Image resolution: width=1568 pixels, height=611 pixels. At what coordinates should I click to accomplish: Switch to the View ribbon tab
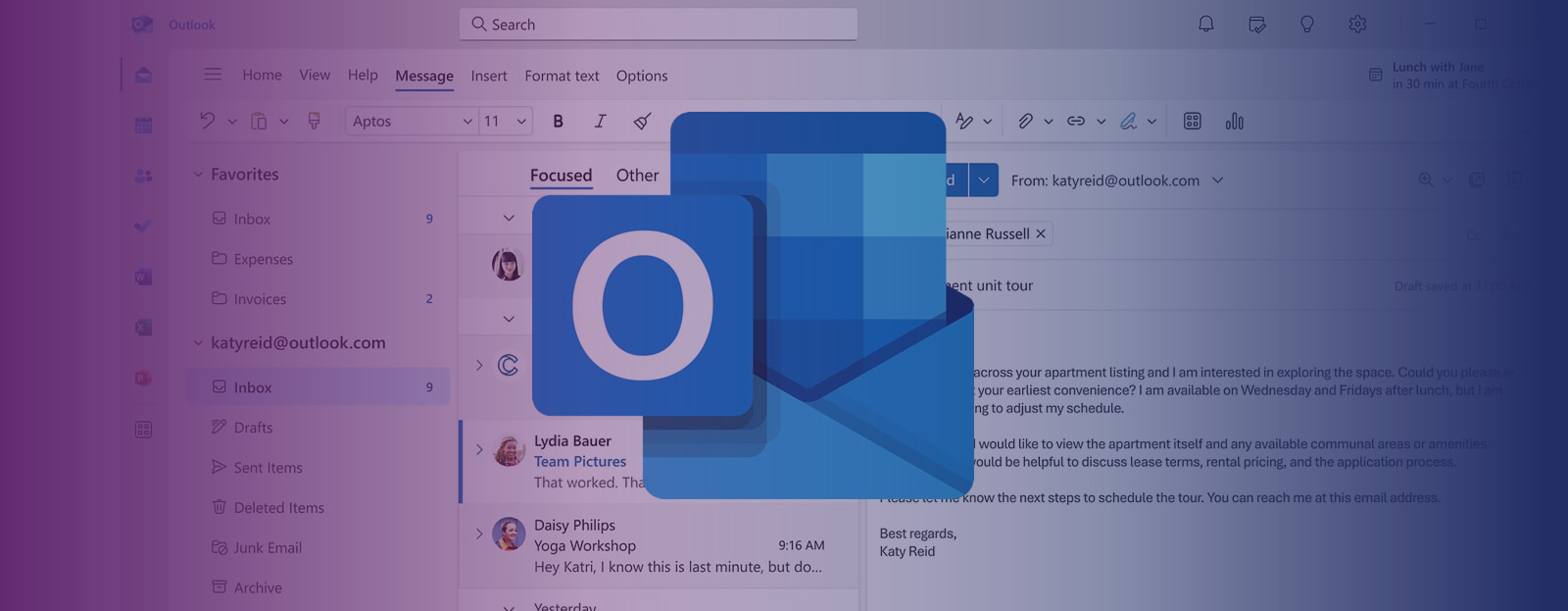pyautogui.click(x=315, y=76)
